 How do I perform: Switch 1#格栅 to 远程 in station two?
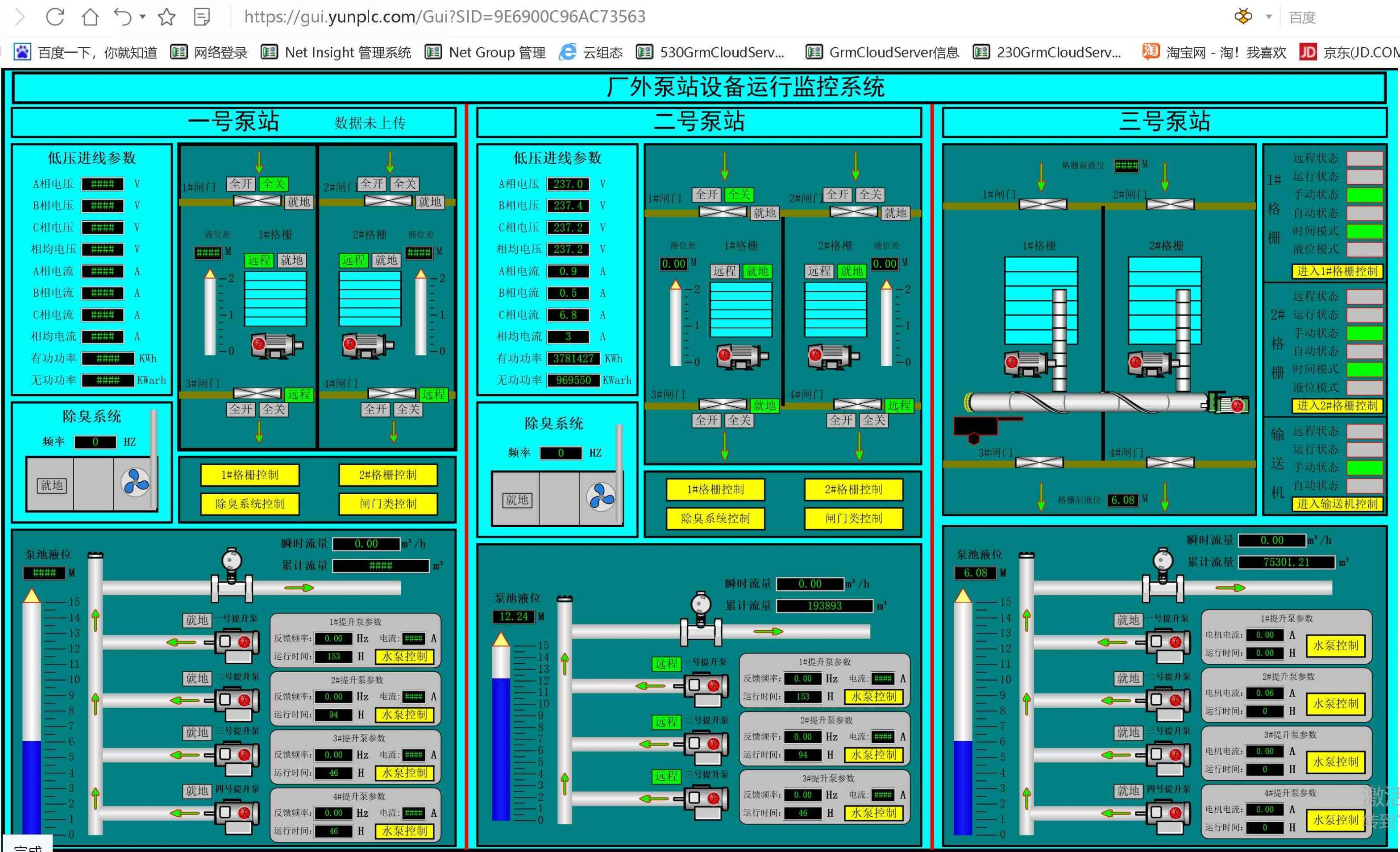click(724, 271)
